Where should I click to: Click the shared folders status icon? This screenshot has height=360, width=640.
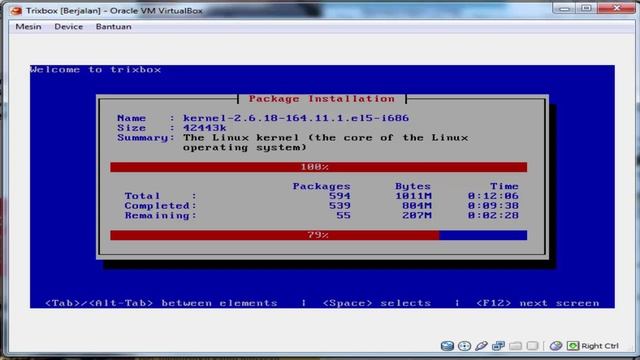point(515,346)
